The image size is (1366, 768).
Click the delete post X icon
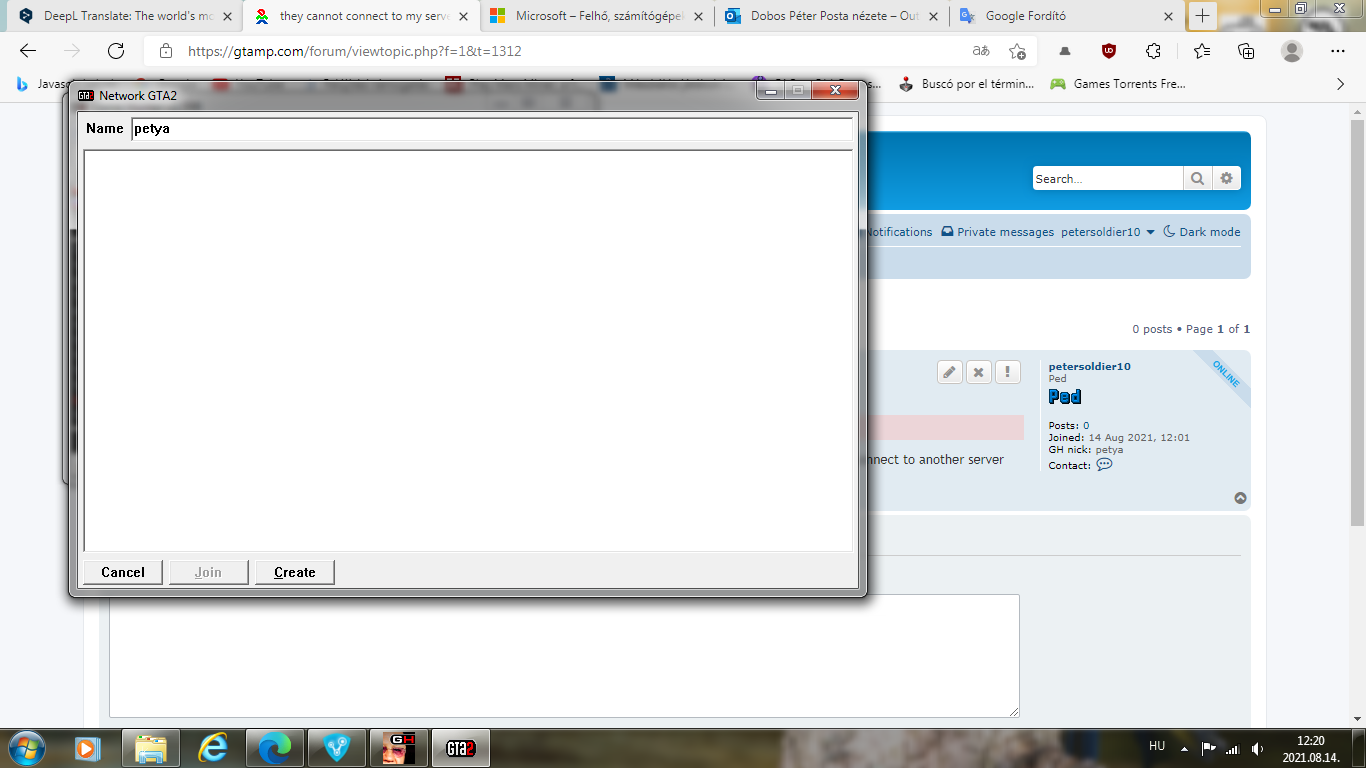pos(978,372)
